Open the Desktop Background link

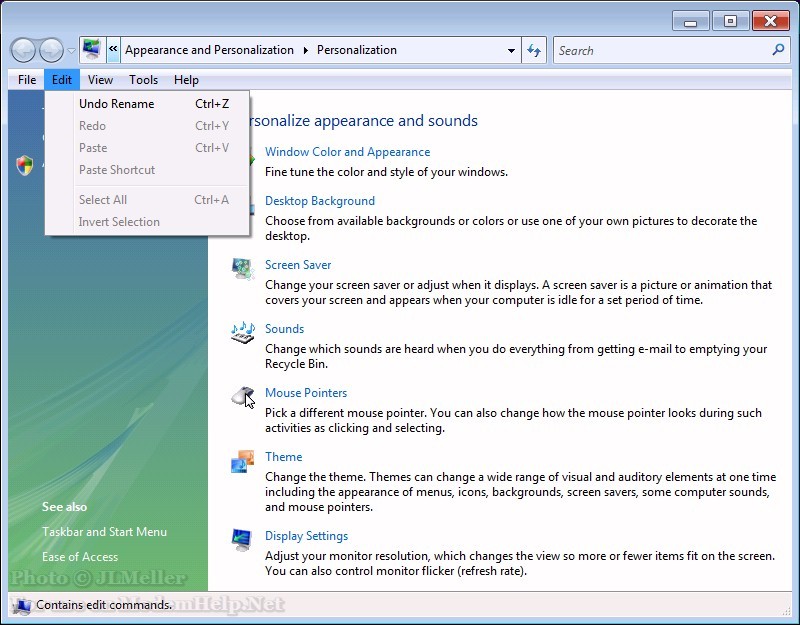click(x=320, y=201)
